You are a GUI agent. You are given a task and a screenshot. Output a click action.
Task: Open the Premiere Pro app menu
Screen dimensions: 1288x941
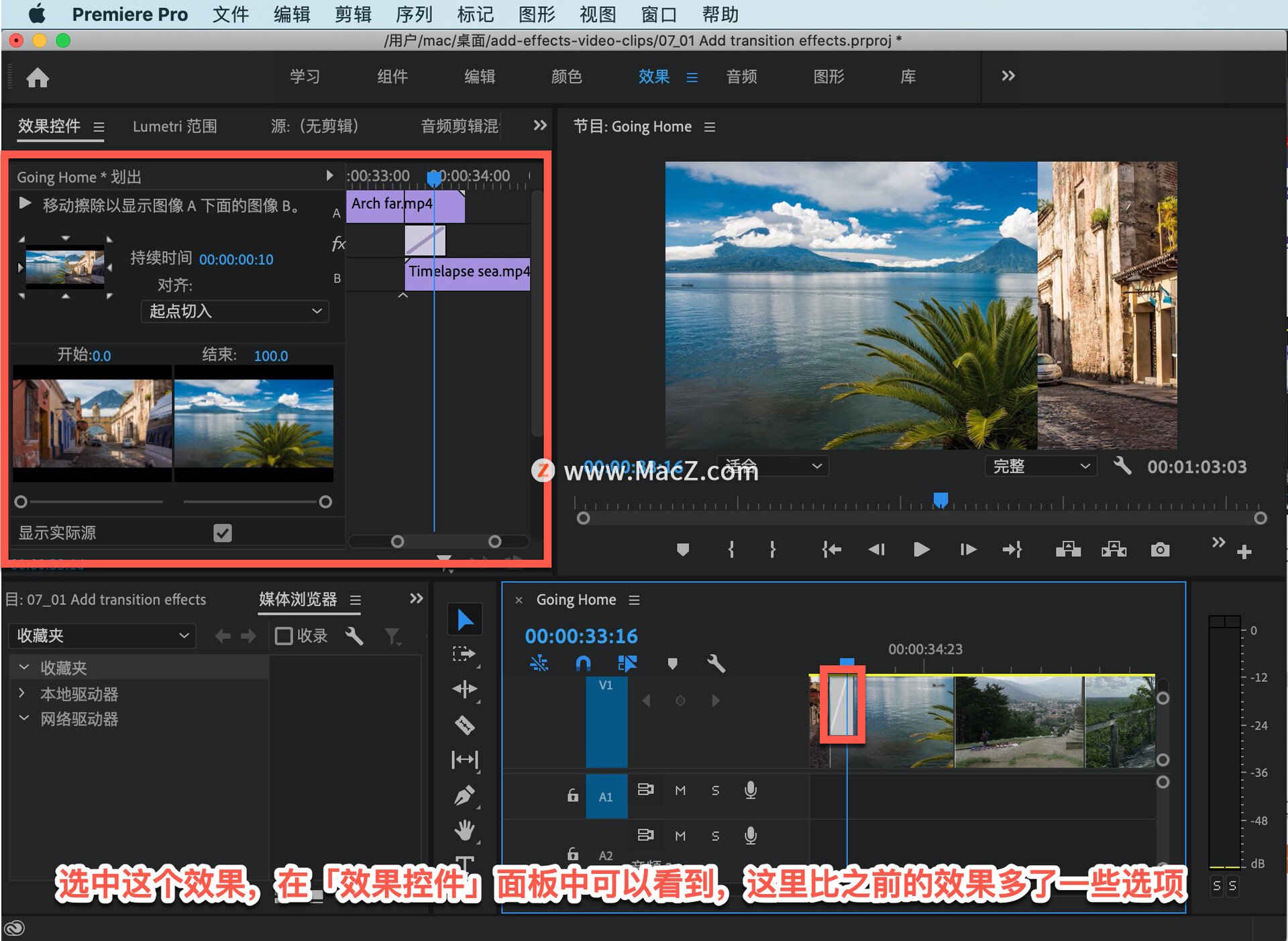pyautogui.click(x=129, y=14)
